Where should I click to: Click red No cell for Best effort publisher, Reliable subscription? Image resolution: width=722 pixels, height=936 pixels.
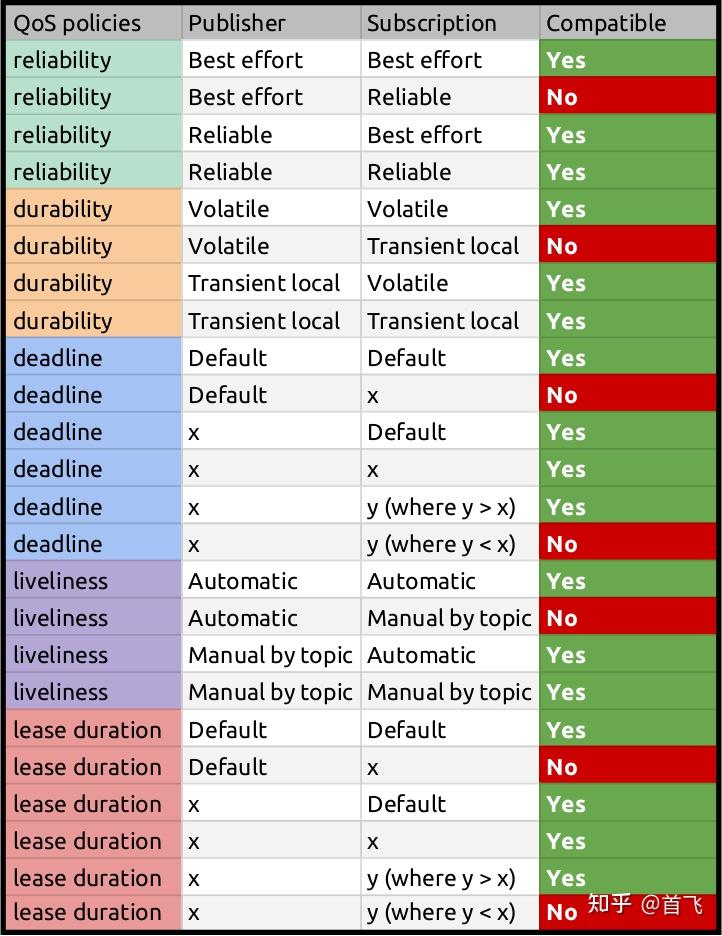pyautogui.click(x=628, y=97)
